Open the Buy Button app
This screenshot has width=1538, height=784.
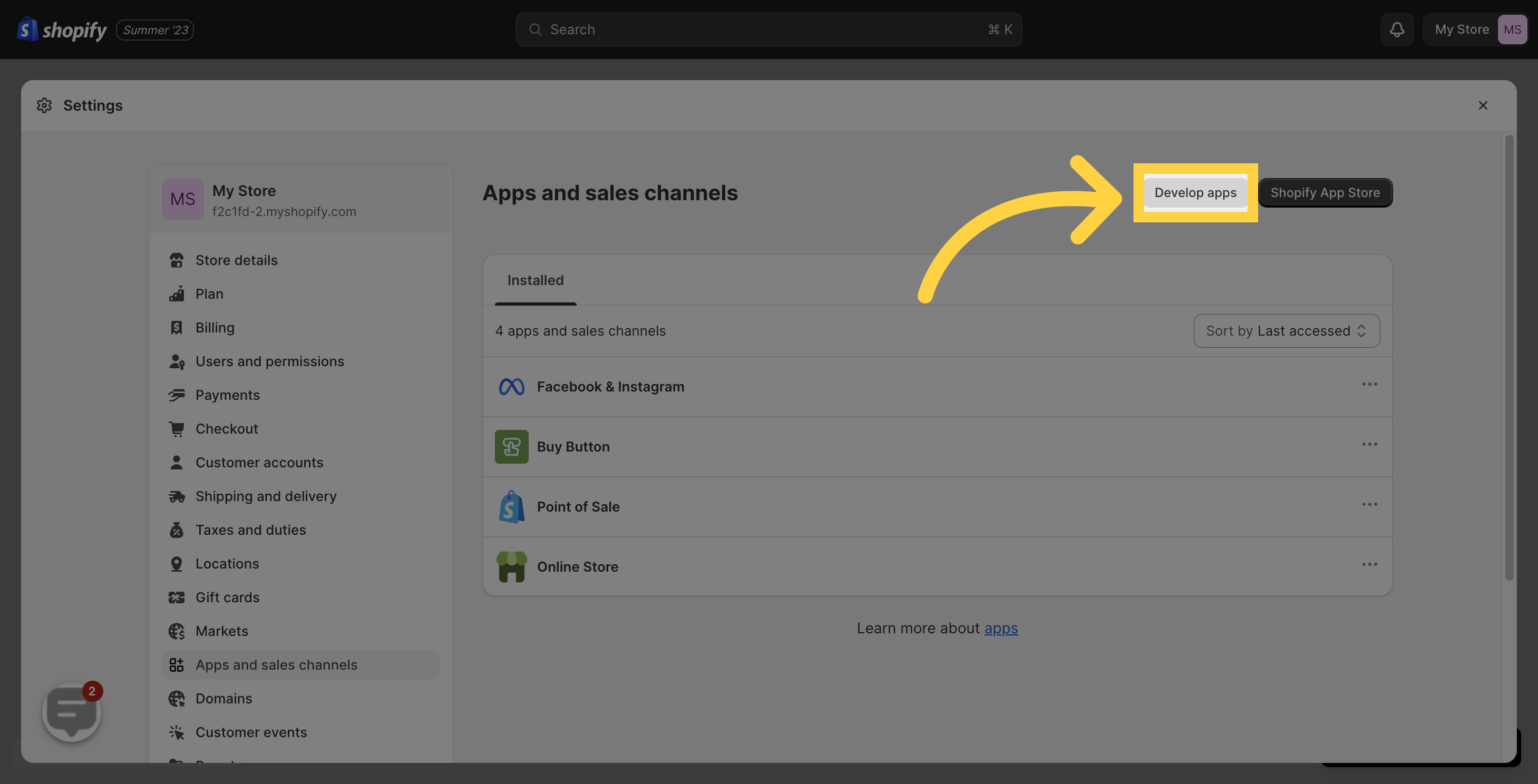[x=937, y=446]
